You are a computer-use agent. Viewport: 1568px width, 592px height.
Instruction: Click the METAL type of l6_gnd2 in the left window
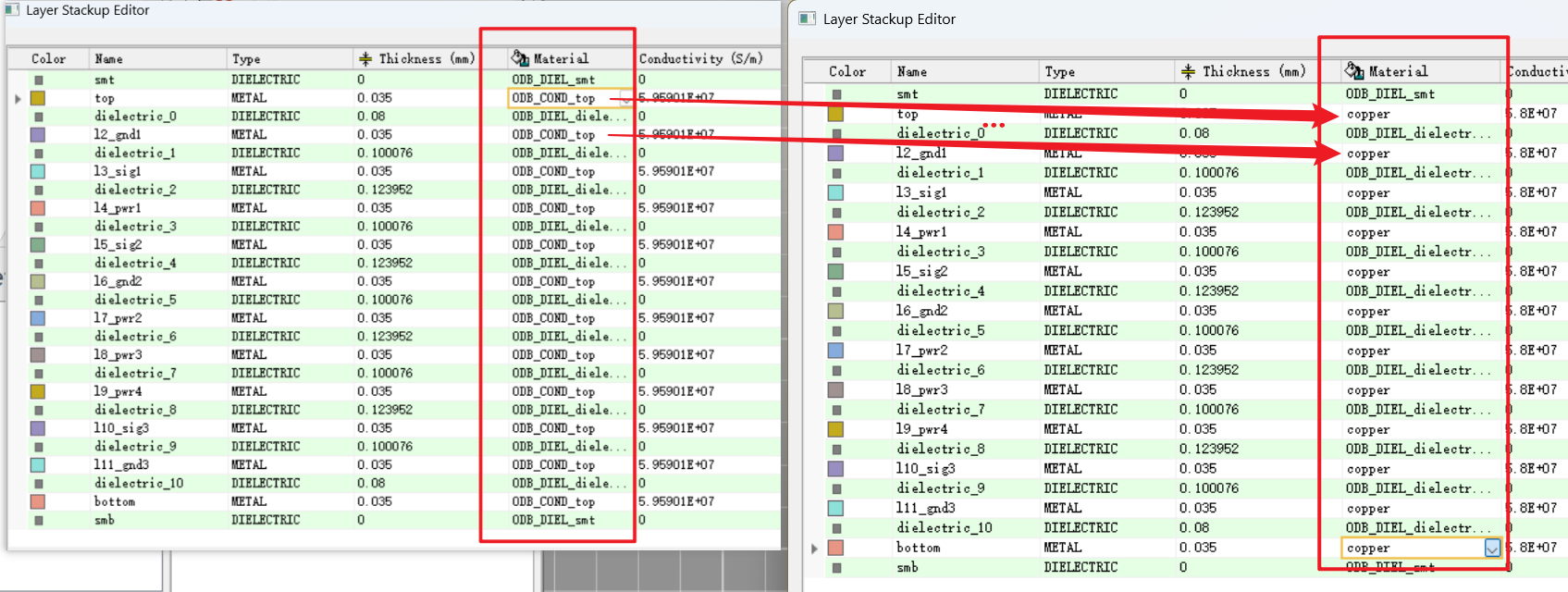click(x=249, y=281)
